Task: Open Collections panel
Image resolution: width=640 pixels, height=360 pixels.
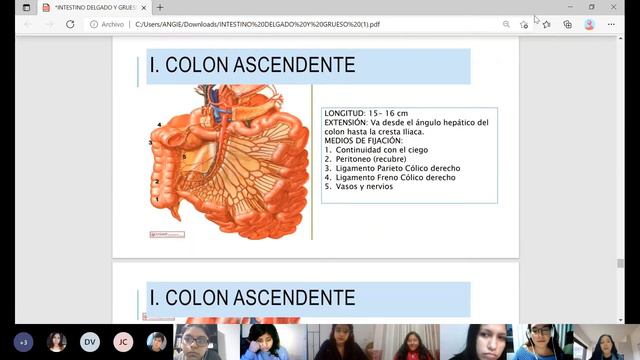Action: (567, 24)
